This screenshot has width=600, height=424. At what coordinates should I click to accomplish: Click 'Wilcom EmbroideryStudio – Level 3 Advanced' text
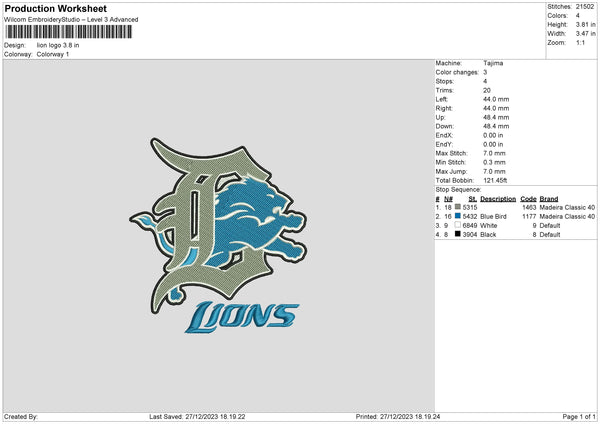(x=71, y=20)
